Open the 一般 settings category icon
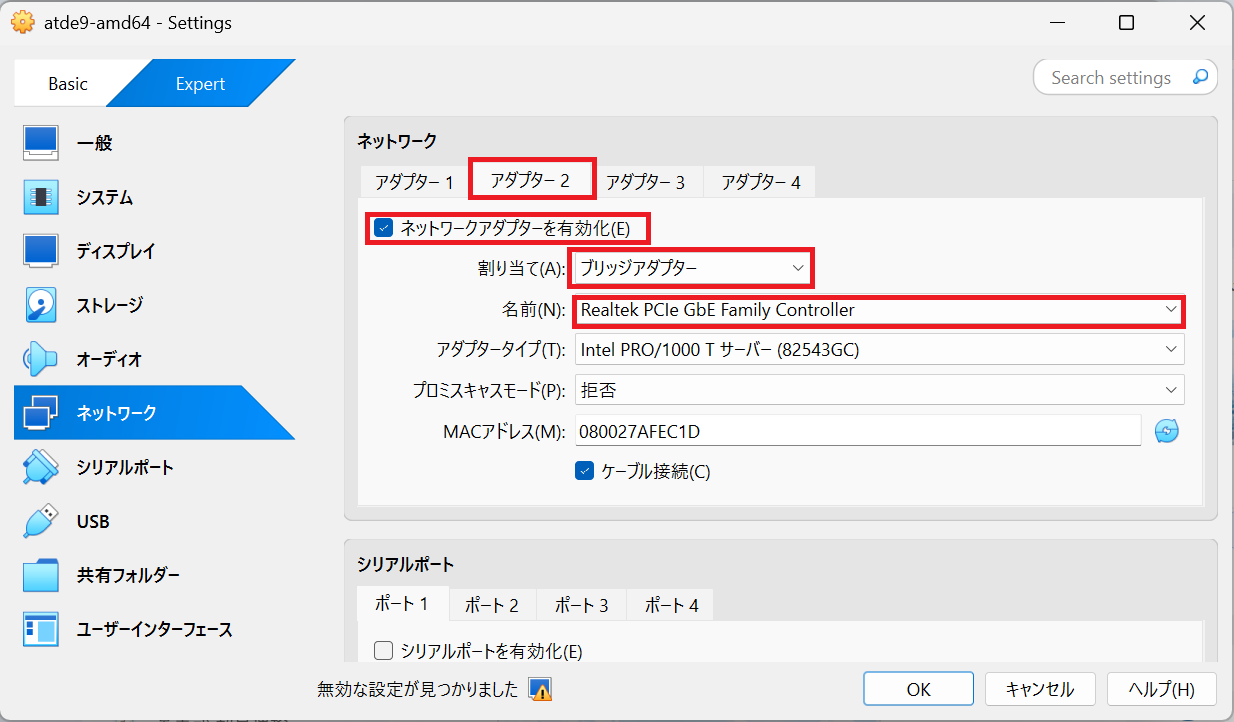The image size is (1234, 722). coord(41,143)
